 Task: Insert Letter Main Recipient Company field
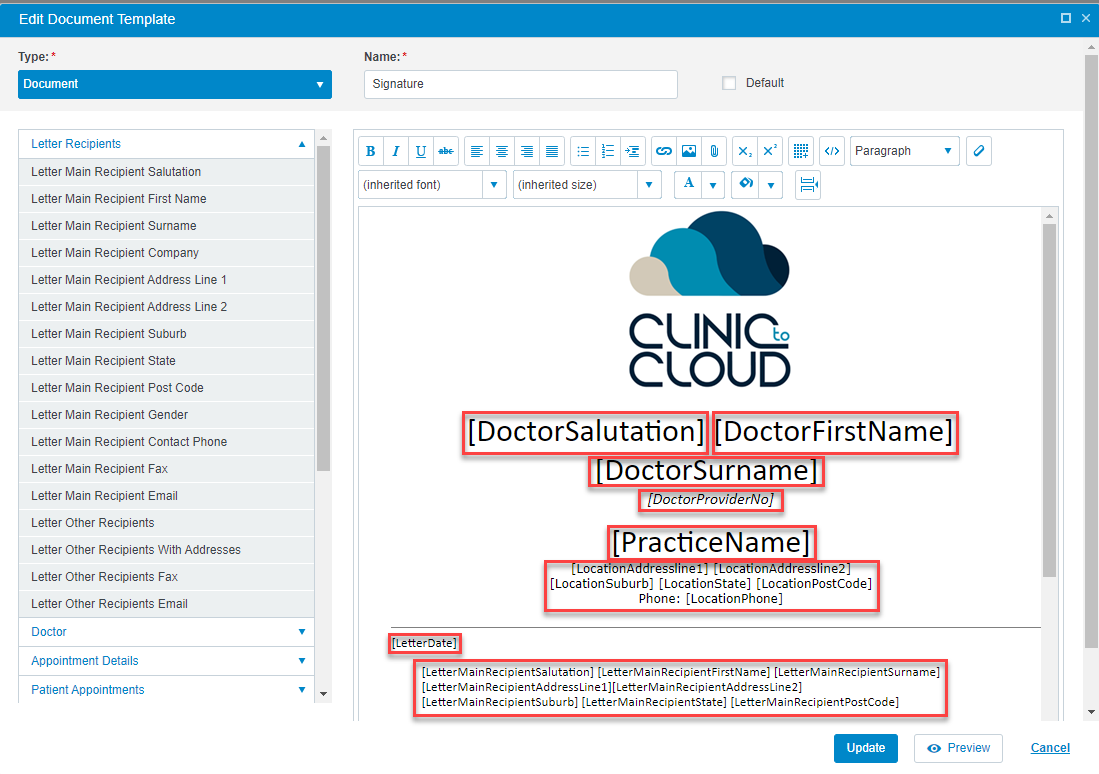coord(166,253)
